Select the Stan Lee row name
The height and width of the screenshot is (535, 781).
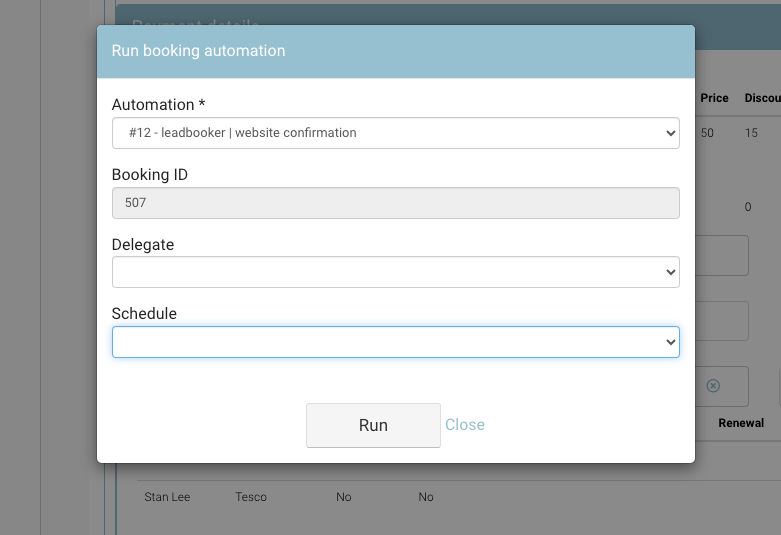pos(167,497)
